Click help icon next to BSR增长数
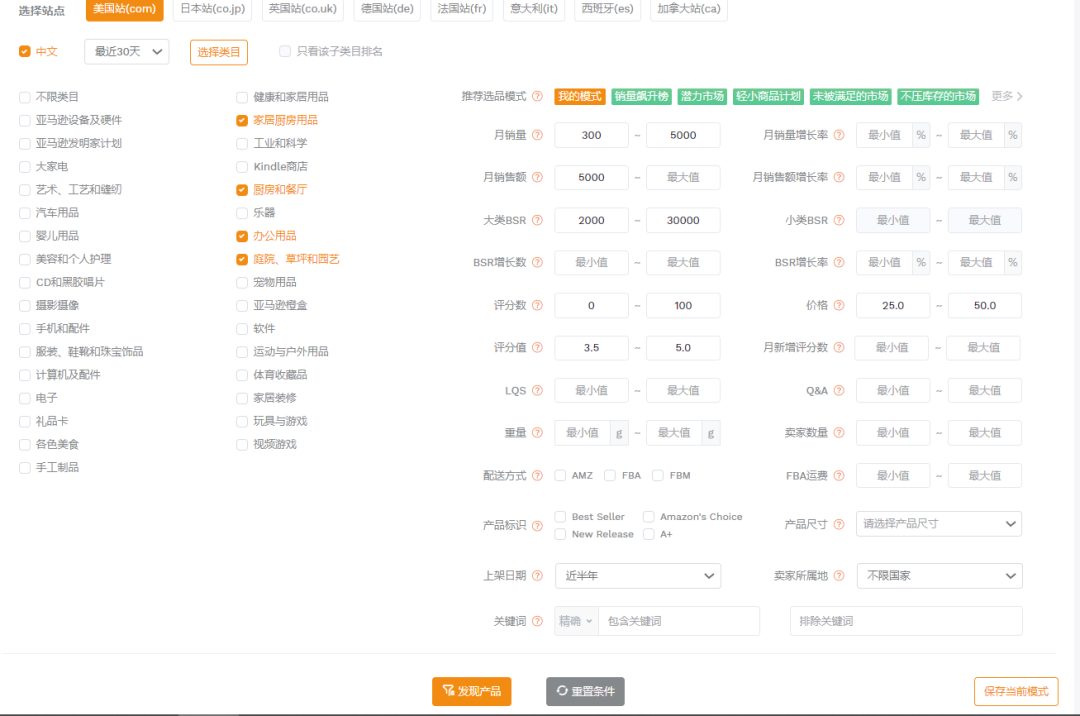The height and width of the screenshot is (716, 1080). point(537,262)
